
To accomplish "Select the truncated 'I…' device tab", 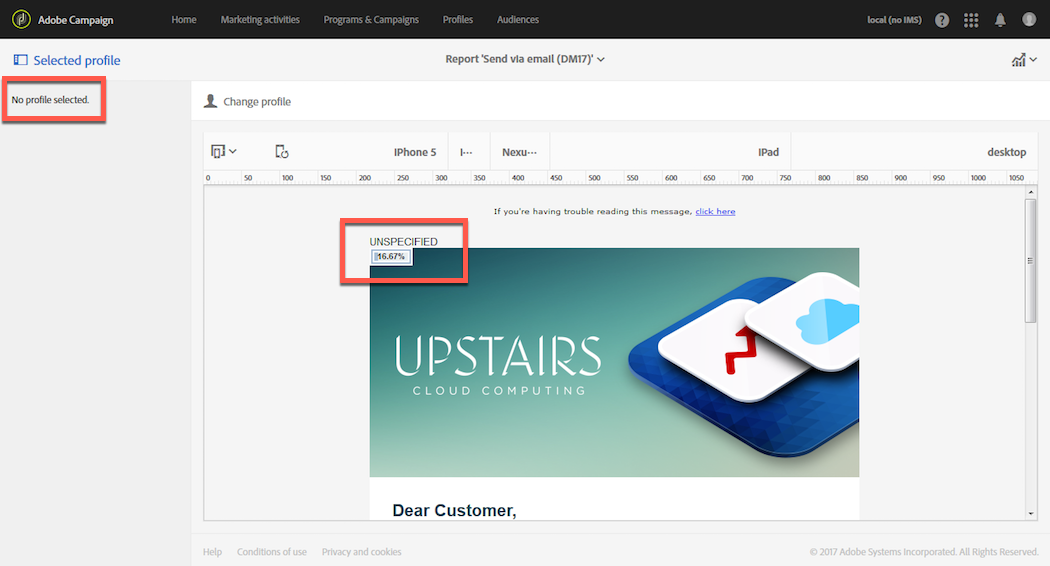I will pyautogui.click(x=466, y=152).
